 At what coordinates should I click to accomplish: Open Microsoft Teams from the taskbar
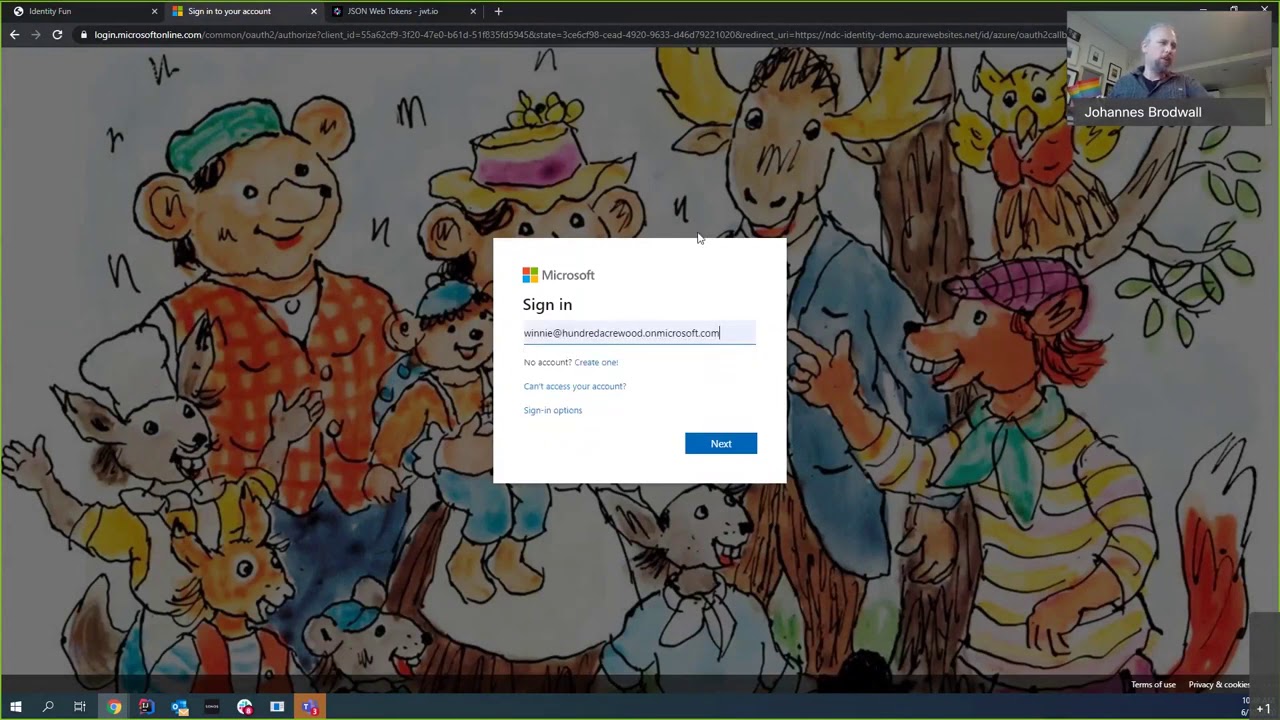click(x=310, y=707)
